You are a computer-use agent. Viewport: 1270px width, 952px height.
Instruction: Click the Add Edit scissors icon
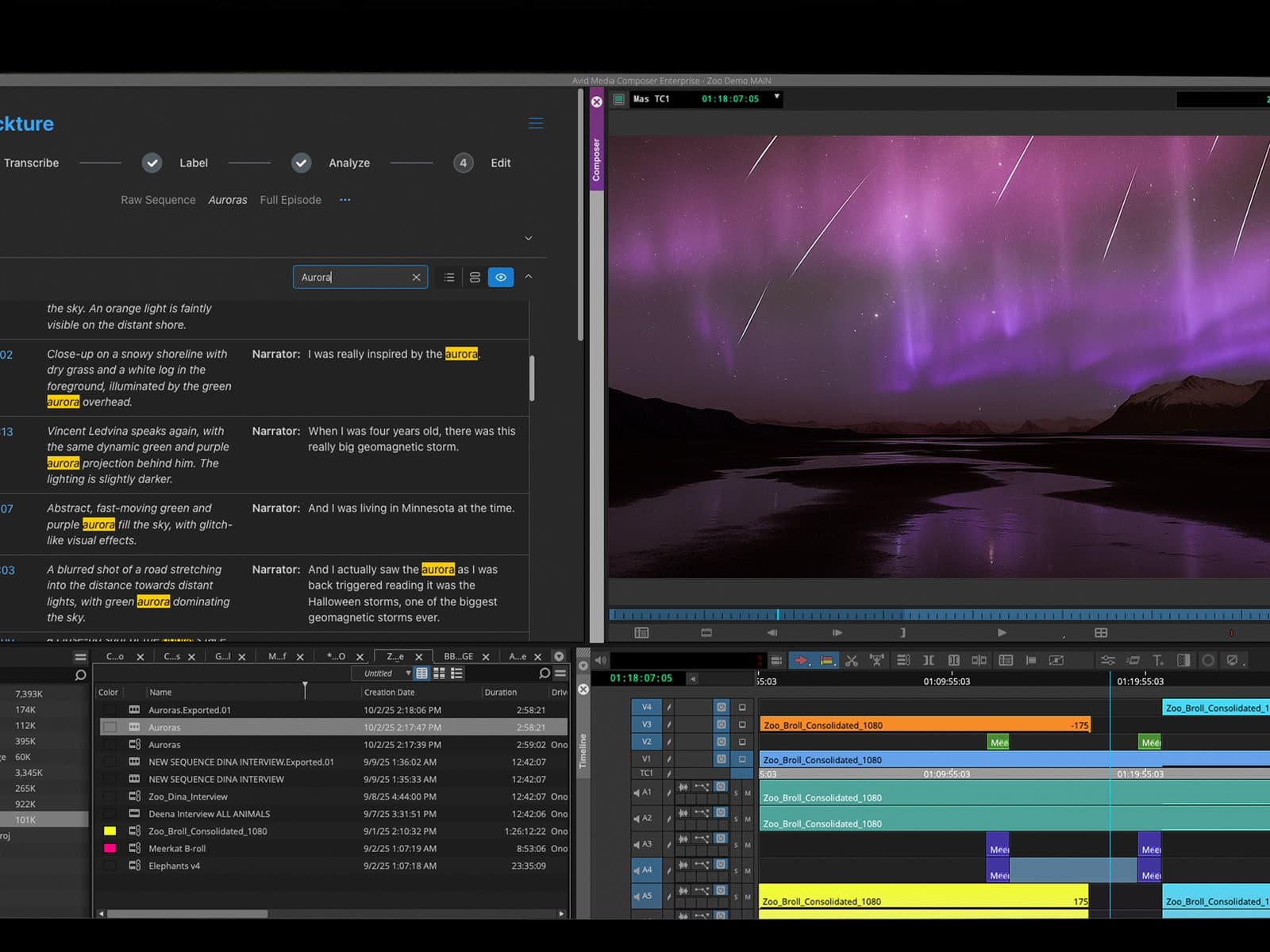point(852,660)
